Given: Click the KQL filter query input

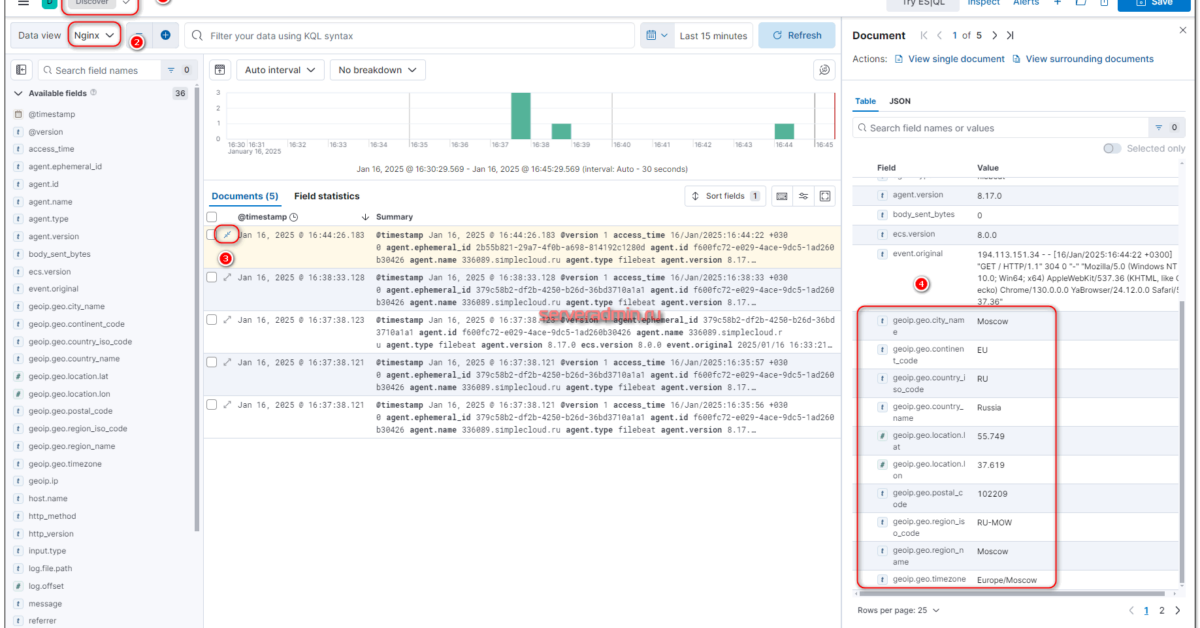Looking at the screenshot, I should pyautogui.click(x=420, y=35).
